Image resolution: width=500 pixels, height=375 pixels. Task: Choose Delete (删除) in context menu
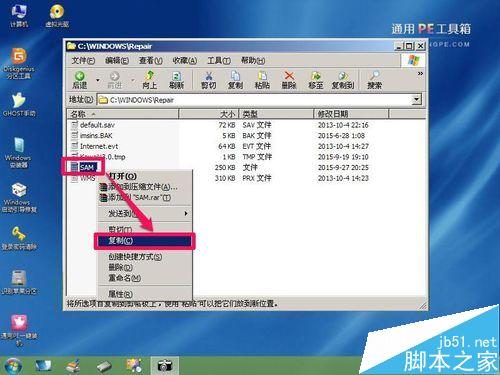tap(145, 267)
